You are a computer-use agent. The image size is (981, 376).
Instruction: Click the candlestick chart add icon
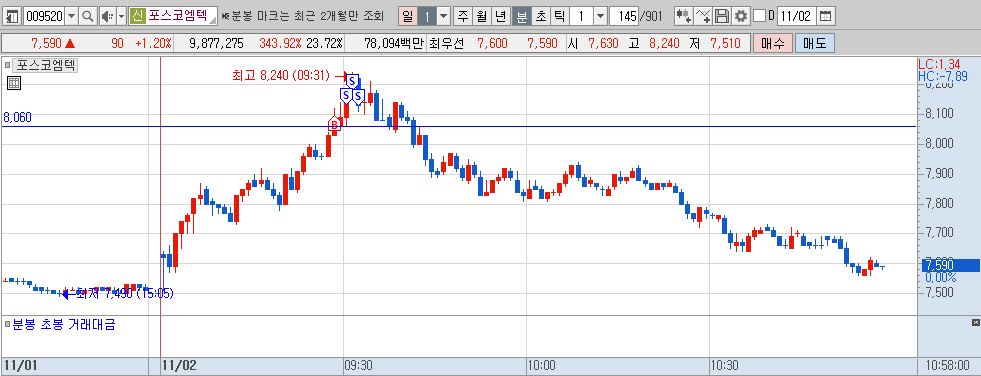(684, 16)
